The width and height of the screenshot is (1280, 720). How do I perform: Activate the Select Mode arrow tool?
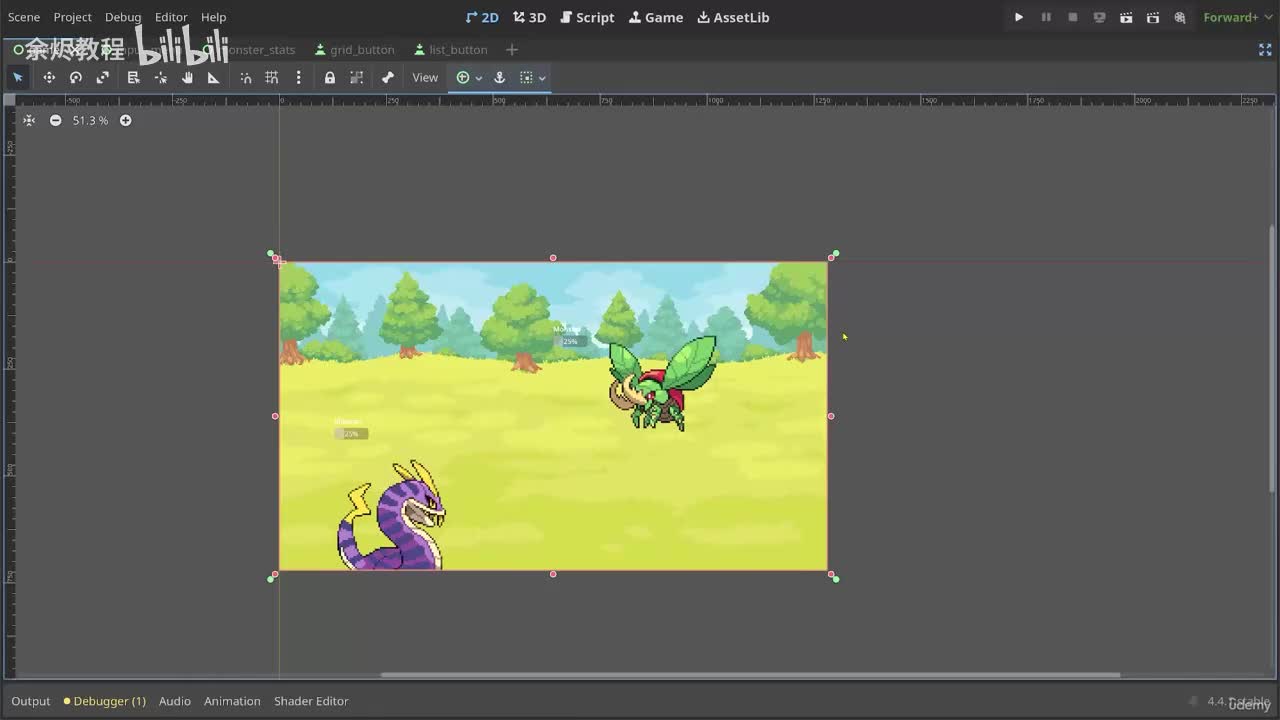pos(18,77)
